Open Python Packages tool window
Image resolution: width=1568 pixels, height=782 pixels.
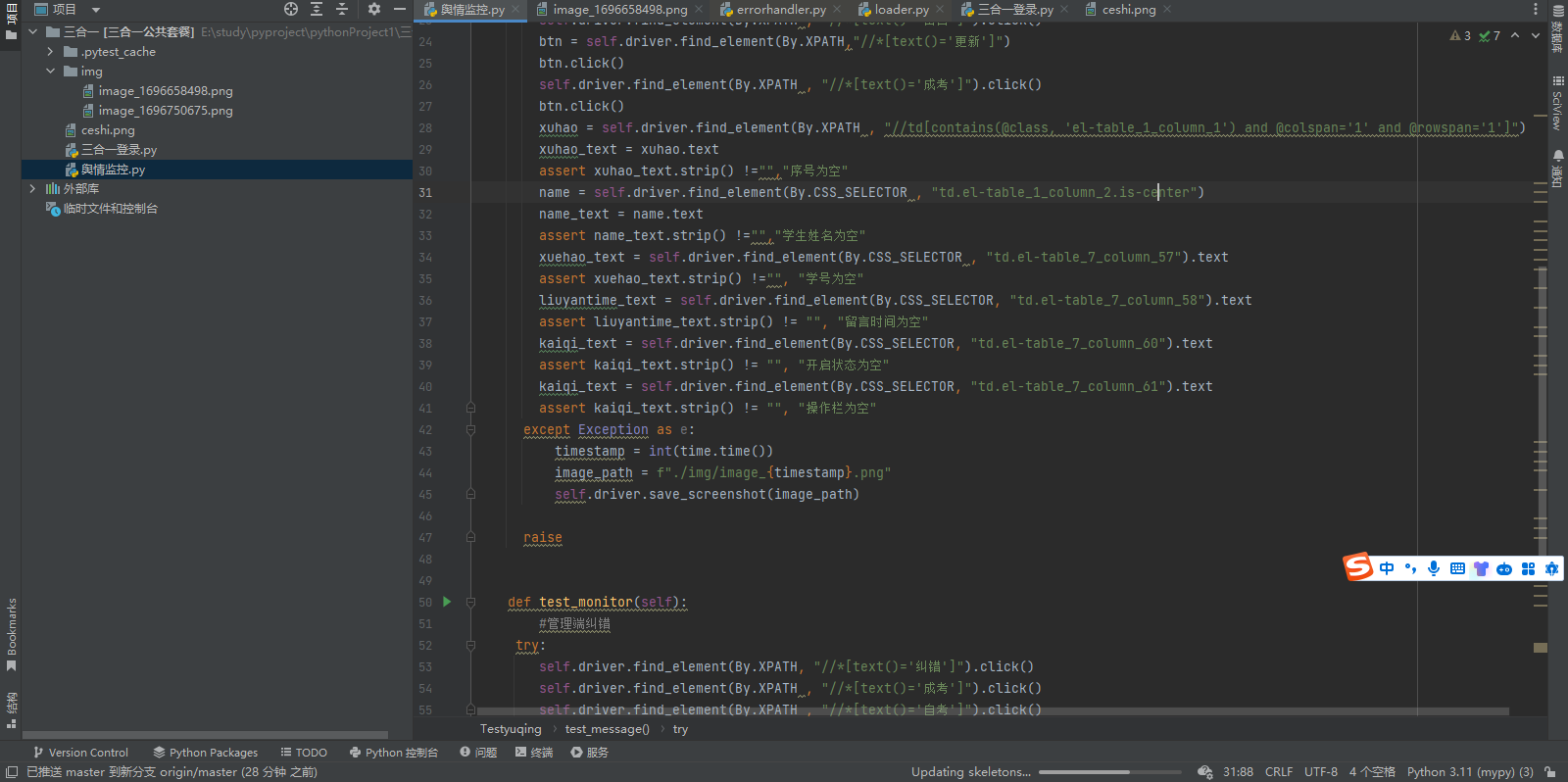coord(205,753)
